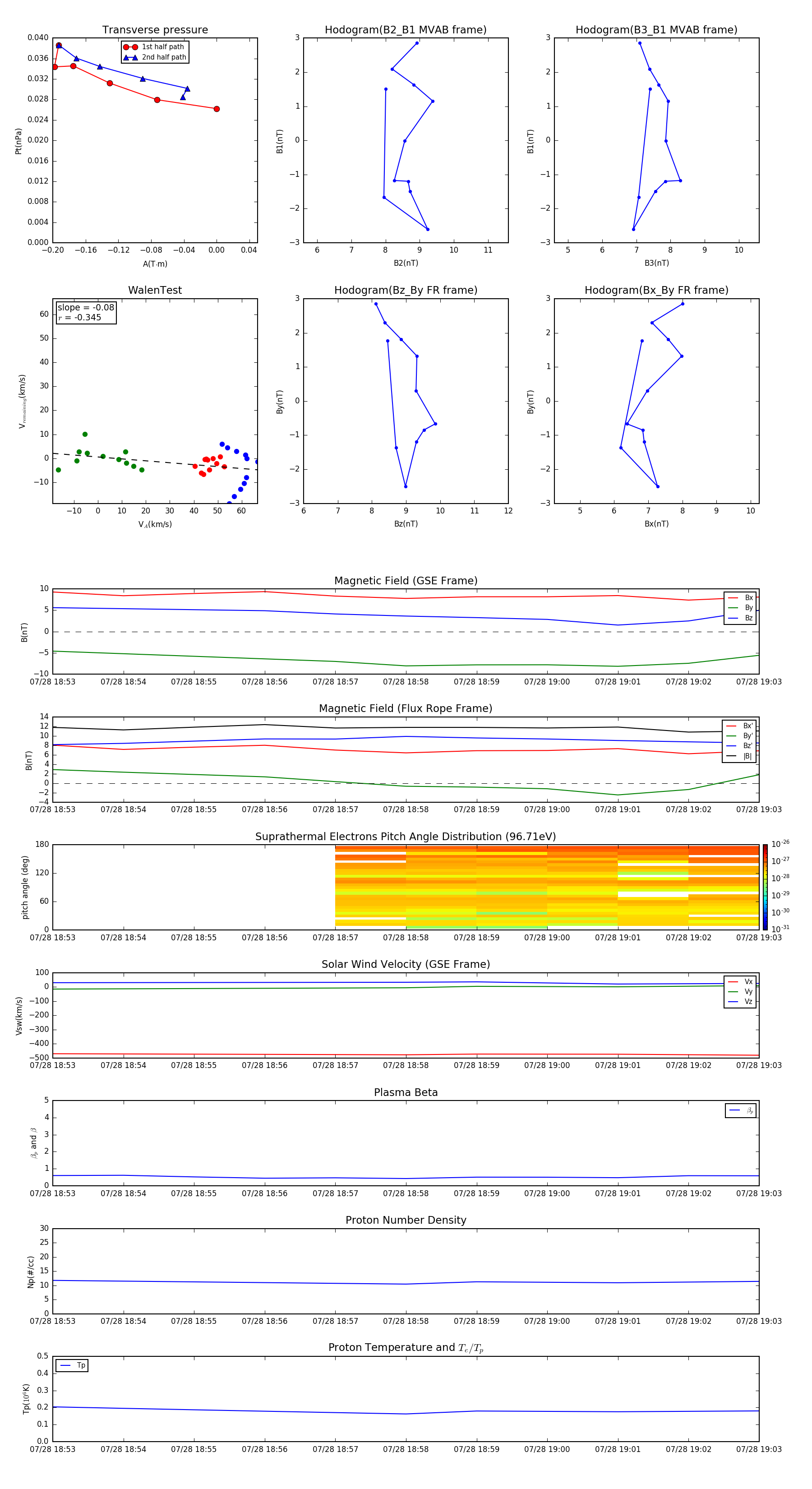Click the 'slope = -0.08' annotation in WalenTest
Viewport: 812px width, 1489px height.
pyautogui.click(x=86, y=308)
